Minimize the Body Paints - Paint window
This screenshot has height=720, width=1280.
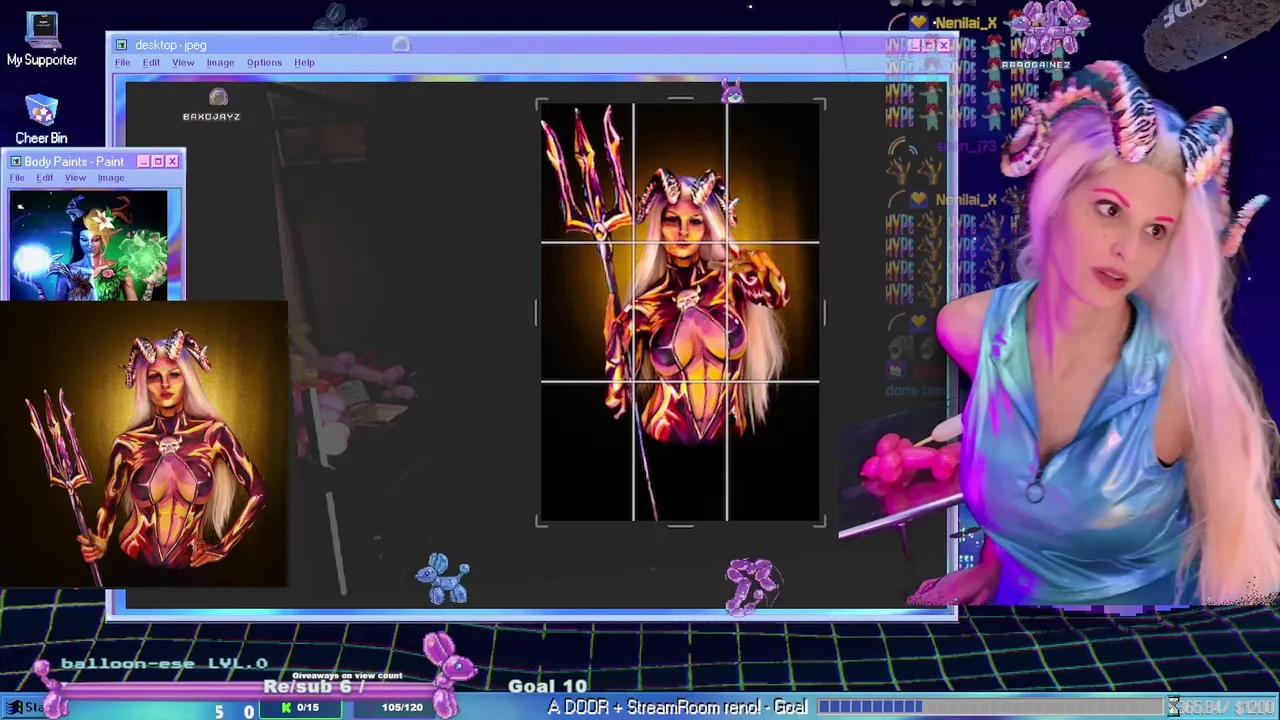[x=143, y=161]
